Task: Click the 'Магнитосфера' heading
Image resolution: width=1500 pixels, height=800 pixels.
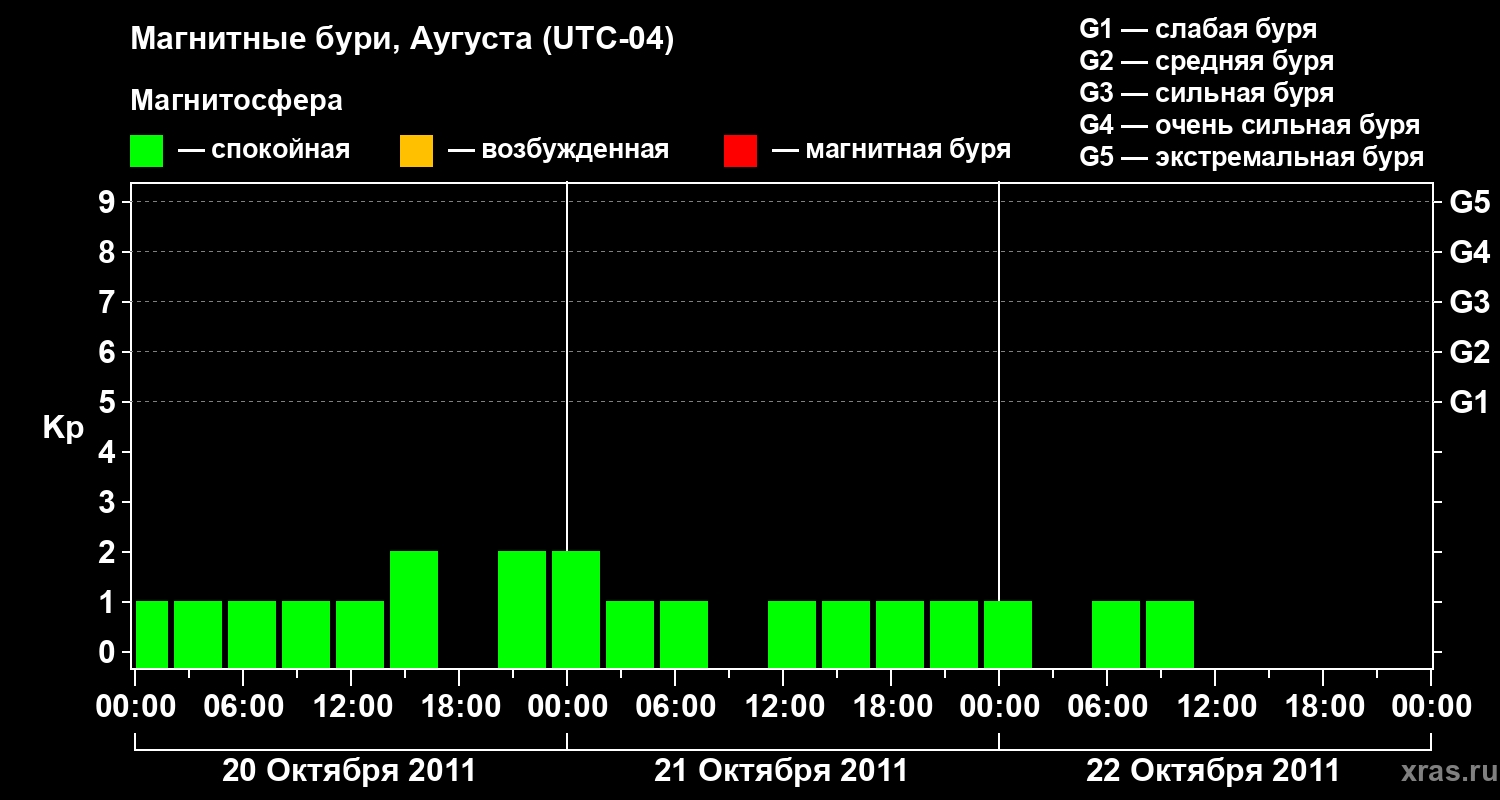Action: pyautogui.click(x=236, y=101)
